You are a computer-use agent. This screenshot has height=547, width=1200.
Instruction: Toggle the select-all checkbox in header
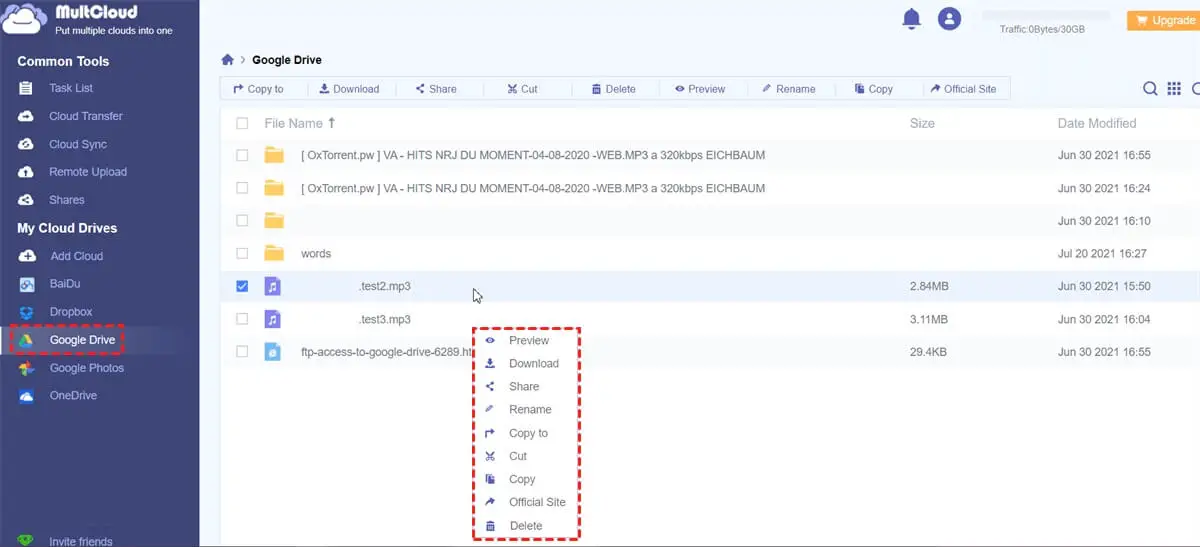242,123
